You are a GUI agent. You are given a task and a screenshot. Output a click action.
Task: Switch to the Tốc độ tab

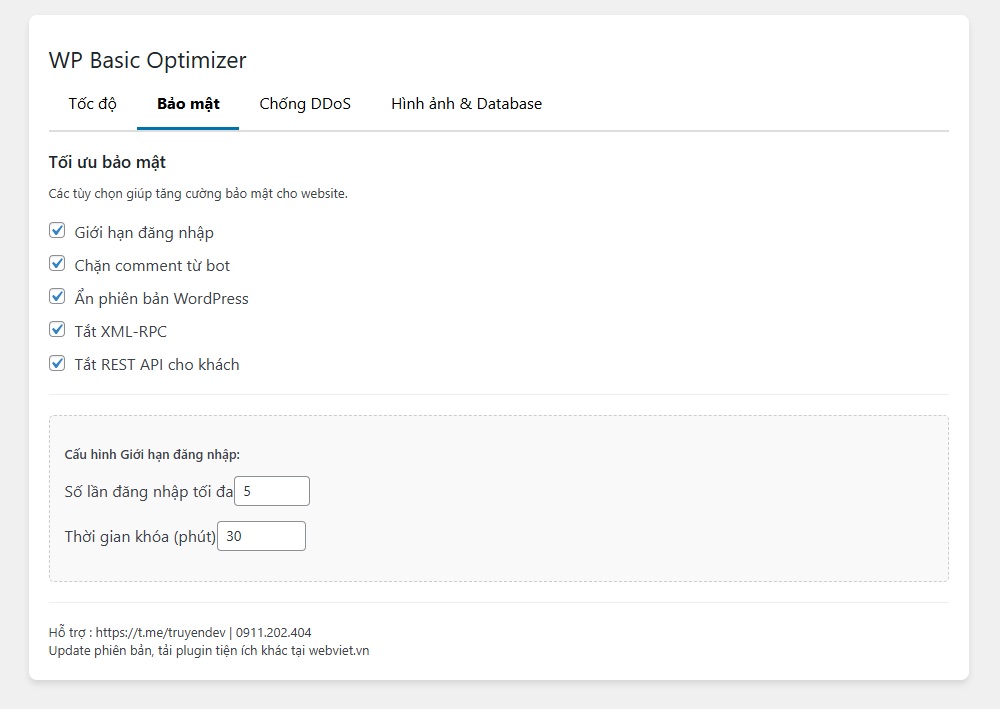pos(92,104)
